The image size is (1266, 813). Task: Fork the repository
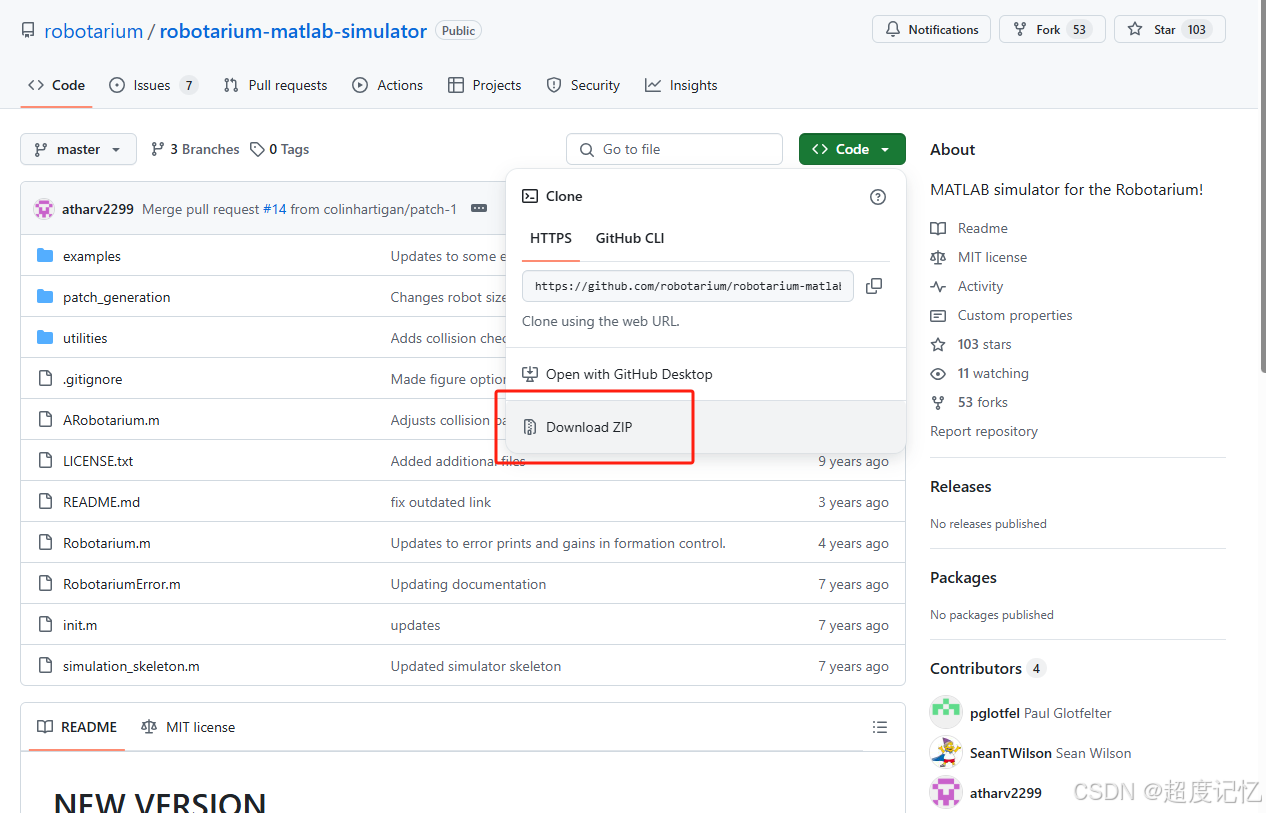tap(1052, 29)
